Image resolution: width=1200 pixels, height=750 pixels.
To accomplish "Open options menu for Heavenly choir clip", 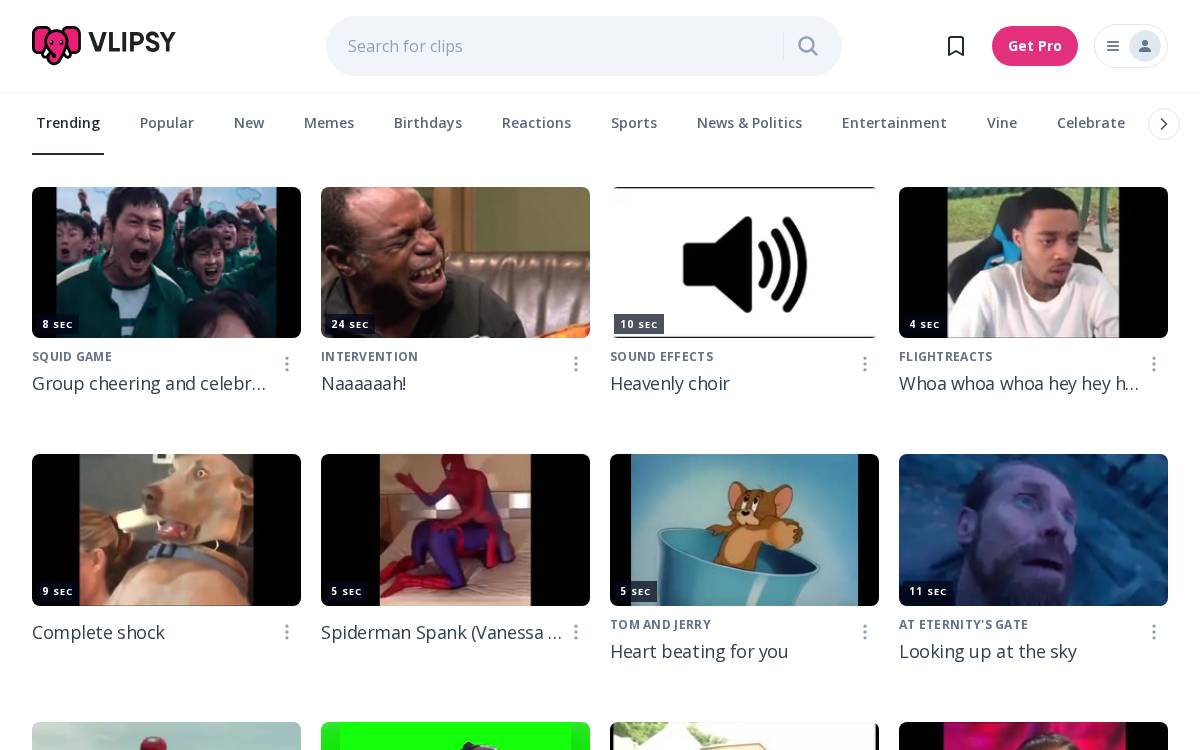I will [865, 364].
